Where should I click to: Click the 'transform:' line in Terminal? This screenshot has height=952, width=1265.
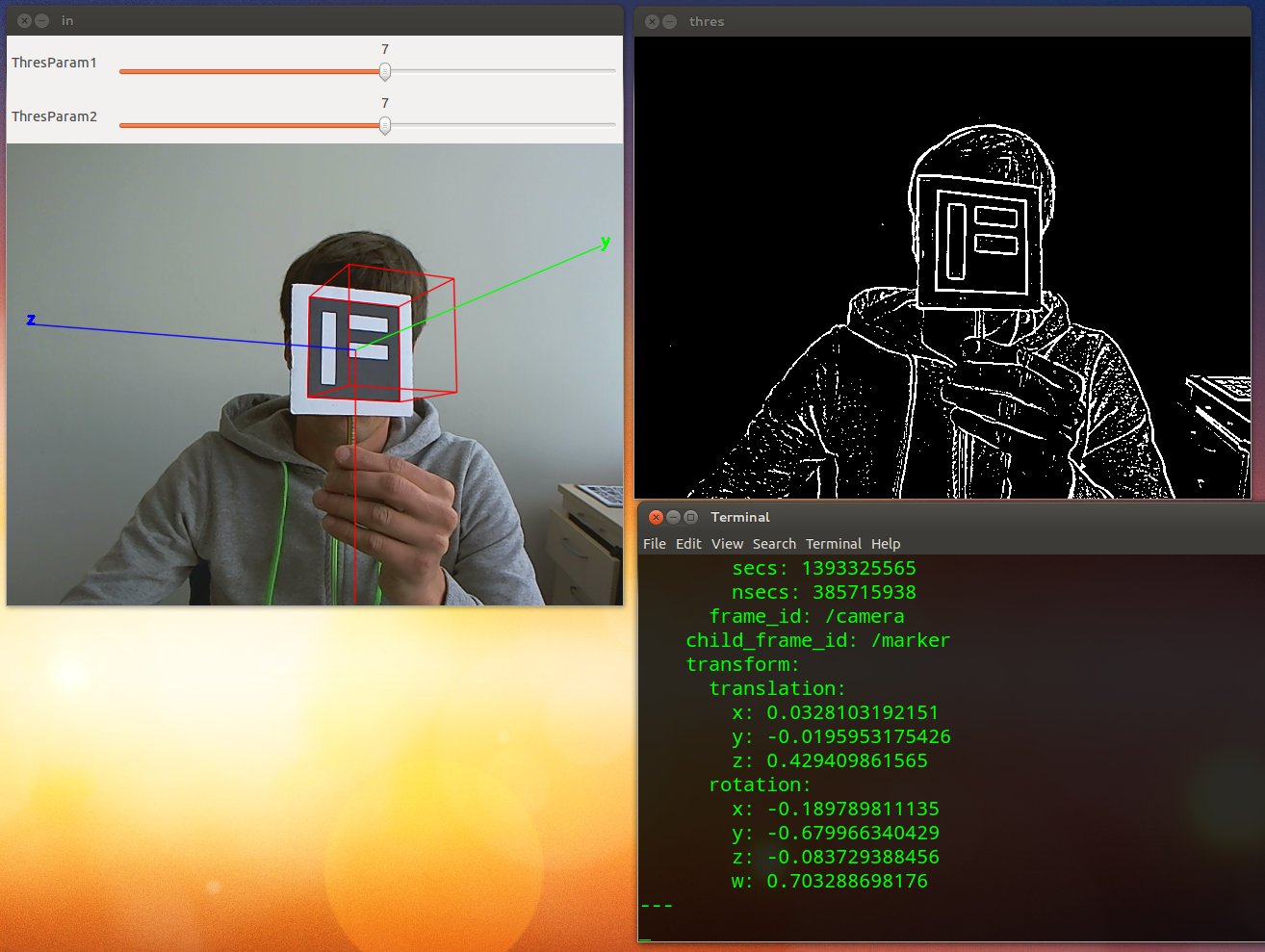click(742, 664)
